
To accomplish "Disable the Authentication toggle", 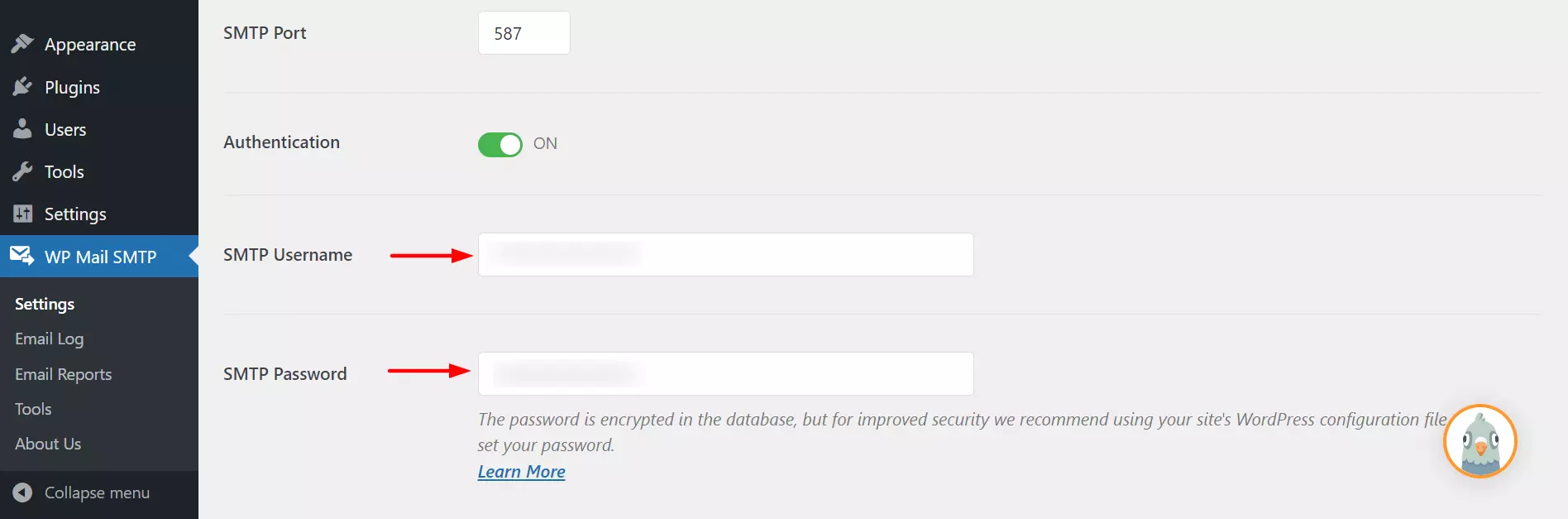I will click(x=500, y=144).
